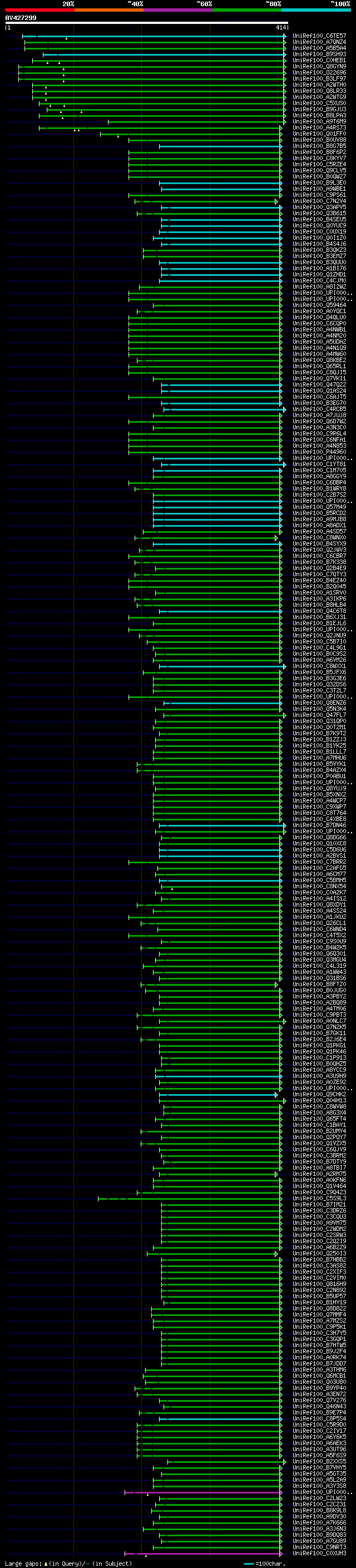
Task: Click the cyan alignment bar for UniRef100_C8P5S4
Action: click(220, 1418)
